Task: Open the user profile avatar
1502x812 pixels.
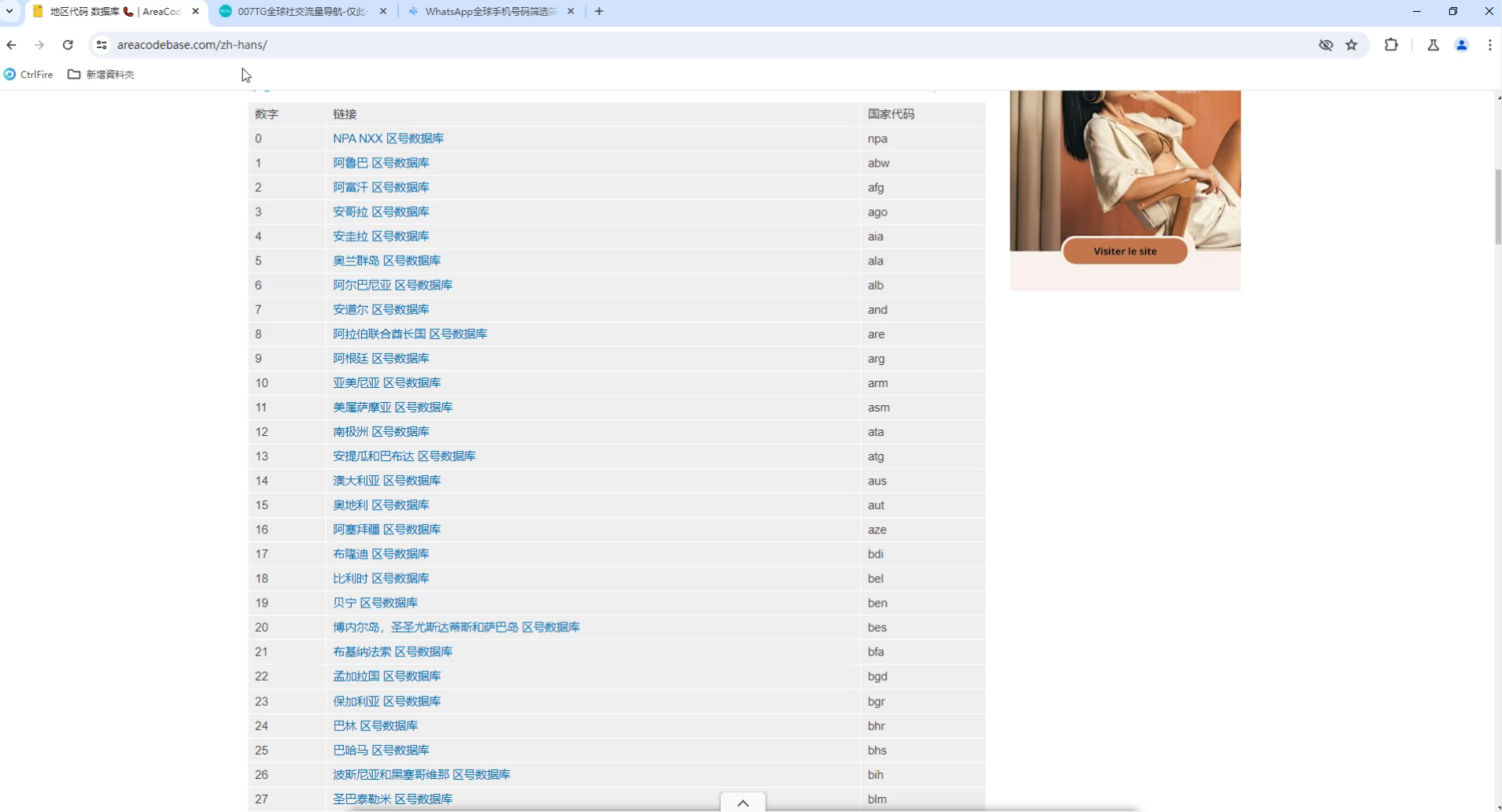Action: tap(1462, 45)
